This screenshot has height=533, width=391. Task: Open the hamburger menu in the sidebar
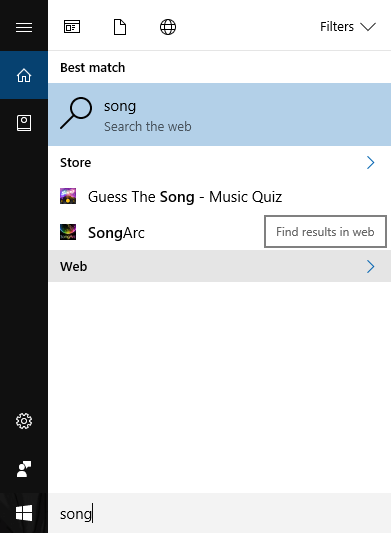coord(24,27)
